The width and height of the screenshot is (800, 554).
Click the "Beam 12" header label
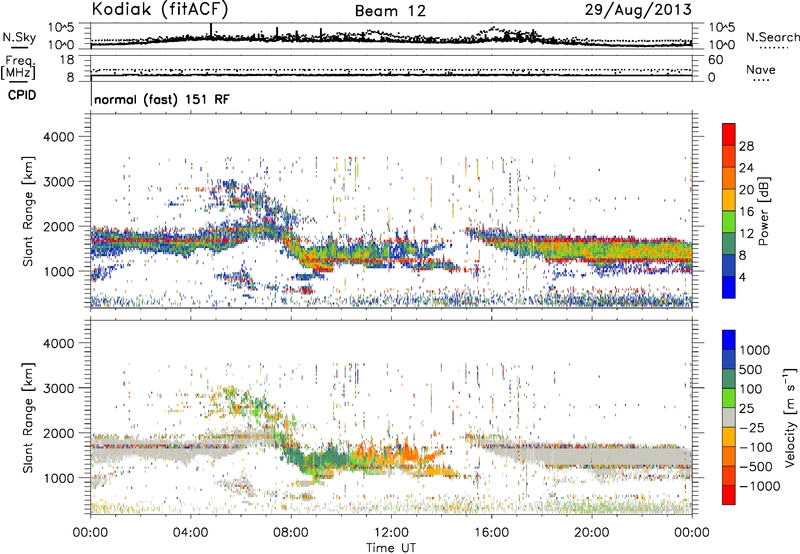tap(390, 11)
